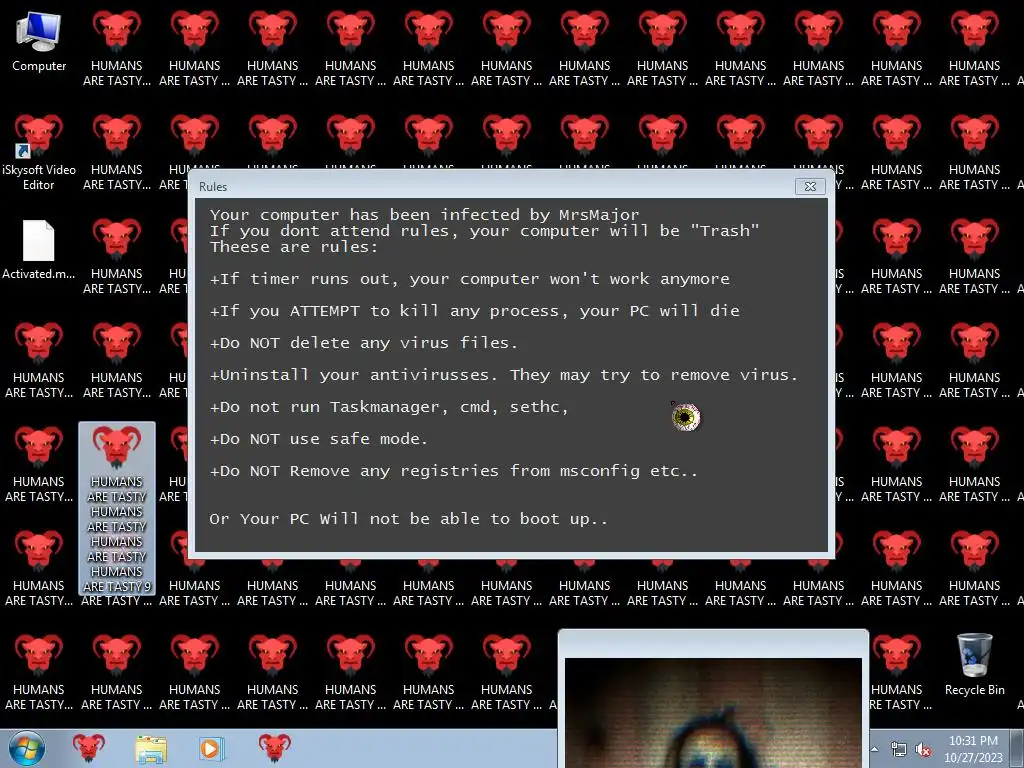Viewport: 1024px width, 768px height.
Task: Open the Computer desktop icon
Action: coord(39,41)
